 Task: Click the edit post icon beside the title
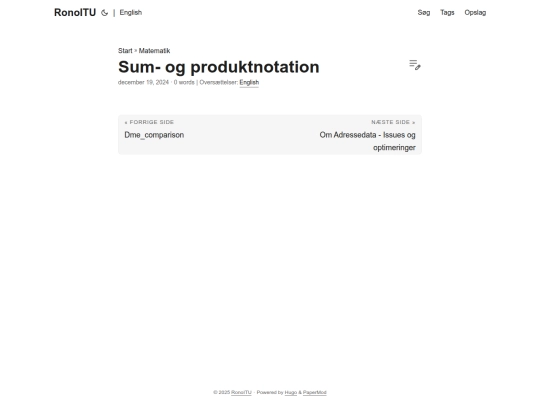point(415,65)
